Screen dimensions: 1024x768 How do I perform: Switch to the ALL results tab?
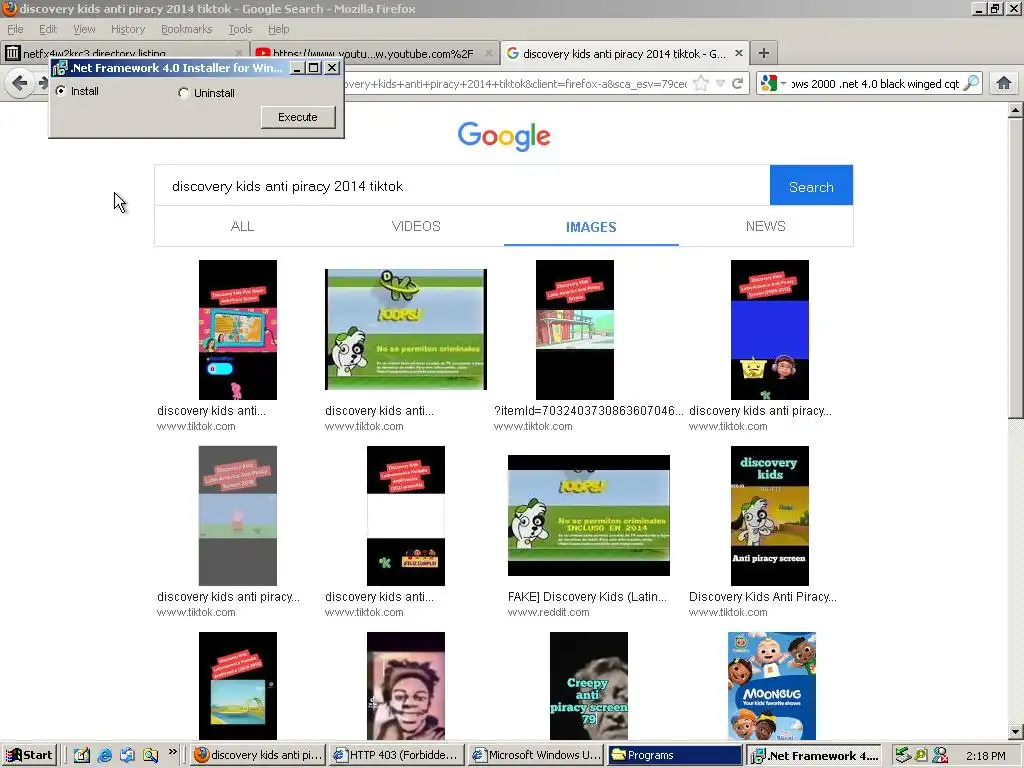pos(242,226)
